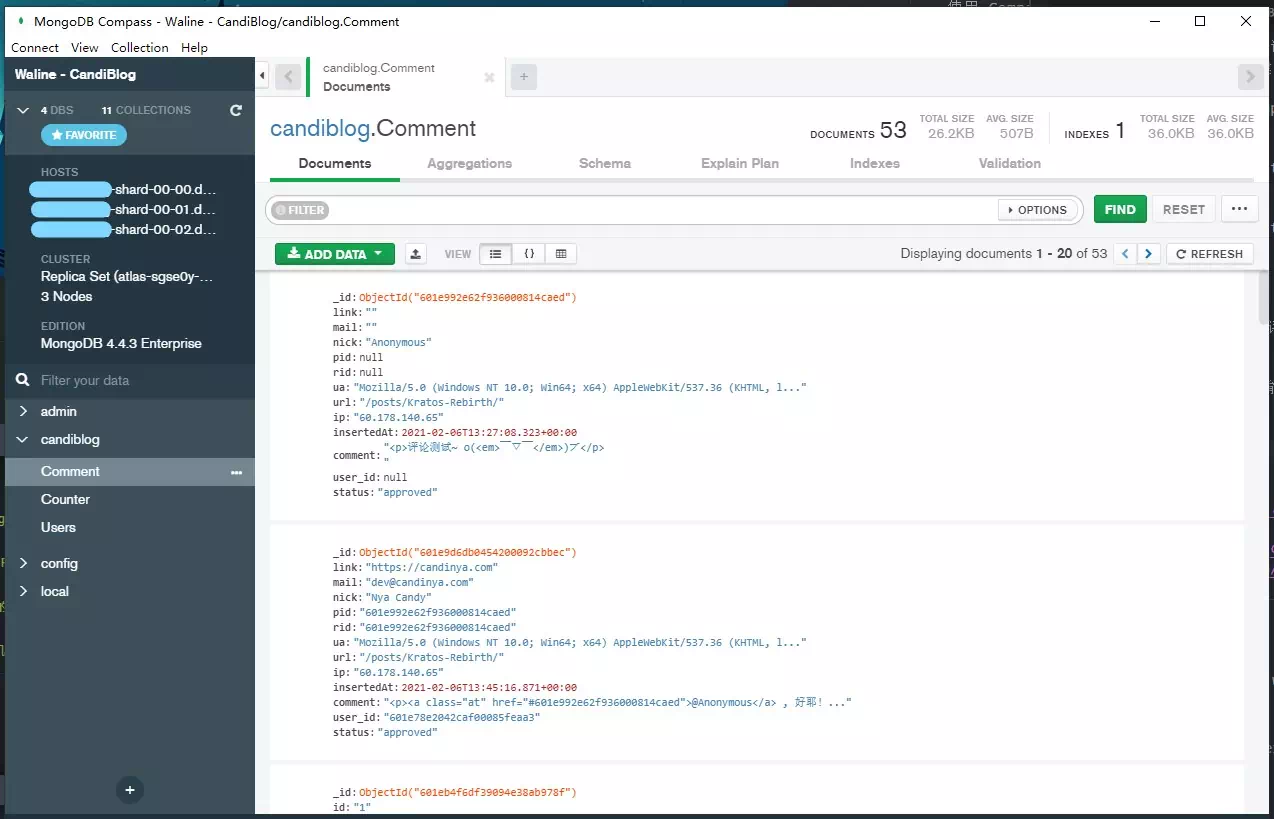Open the Indexes tab
The image size is (1274, 819).
(875, 163)
